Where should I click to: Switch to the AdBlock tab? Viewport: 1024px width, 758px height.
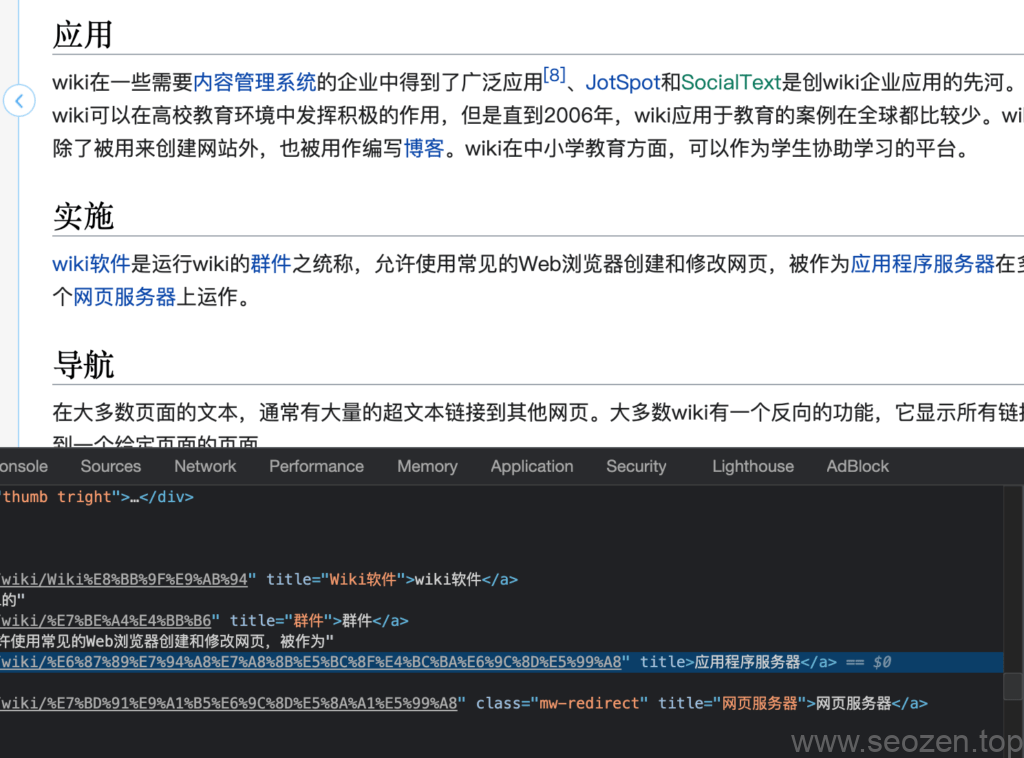(x=857, y=466)
